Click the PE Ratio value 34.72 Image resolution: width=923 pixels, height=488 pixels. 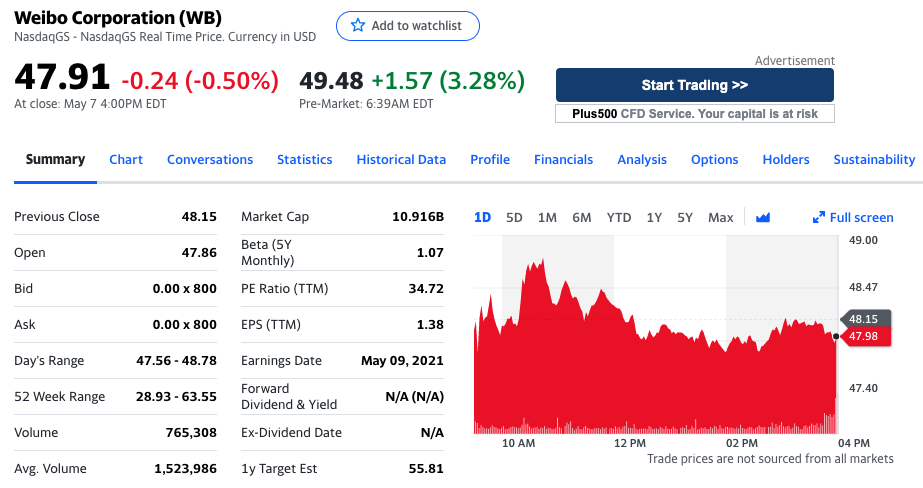coord(426,288)
